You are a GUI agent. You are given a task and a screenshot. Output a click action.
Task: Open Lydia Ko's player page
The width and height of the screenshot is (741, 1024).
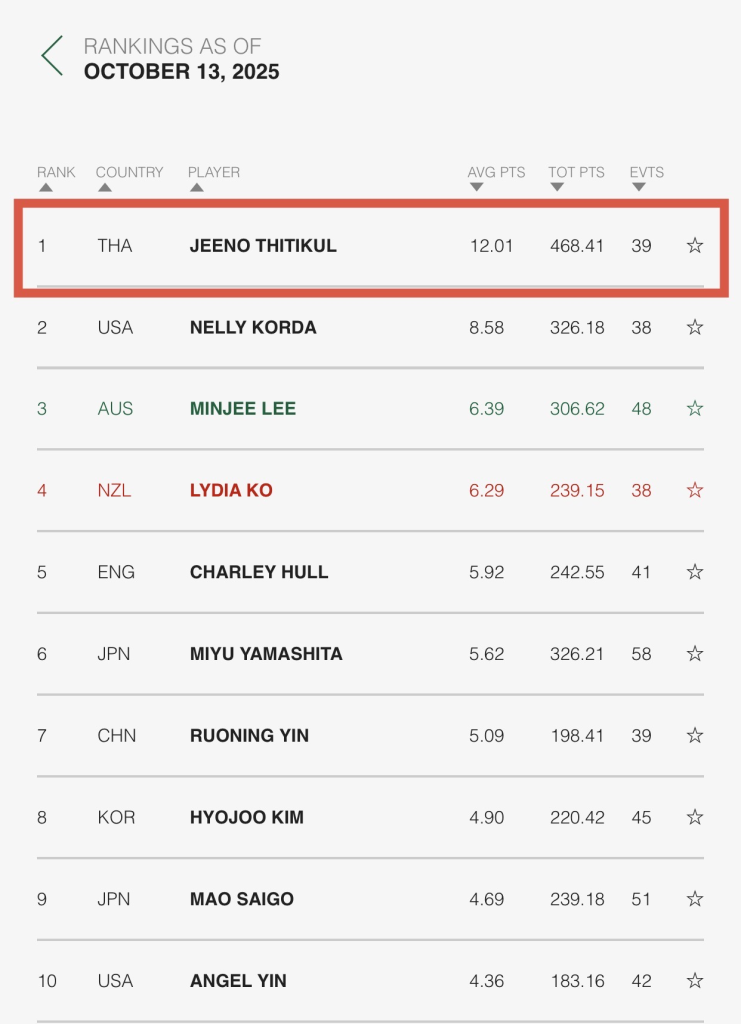tap(231, 491)
